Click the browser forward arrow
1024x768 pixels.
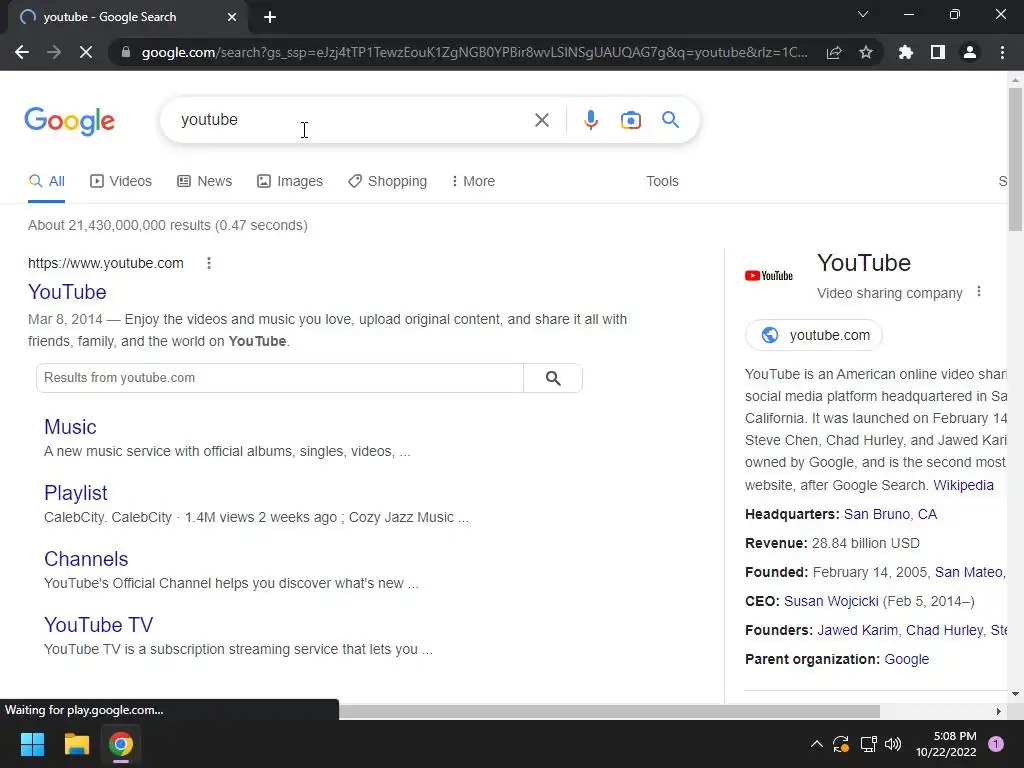pos(54,52)
